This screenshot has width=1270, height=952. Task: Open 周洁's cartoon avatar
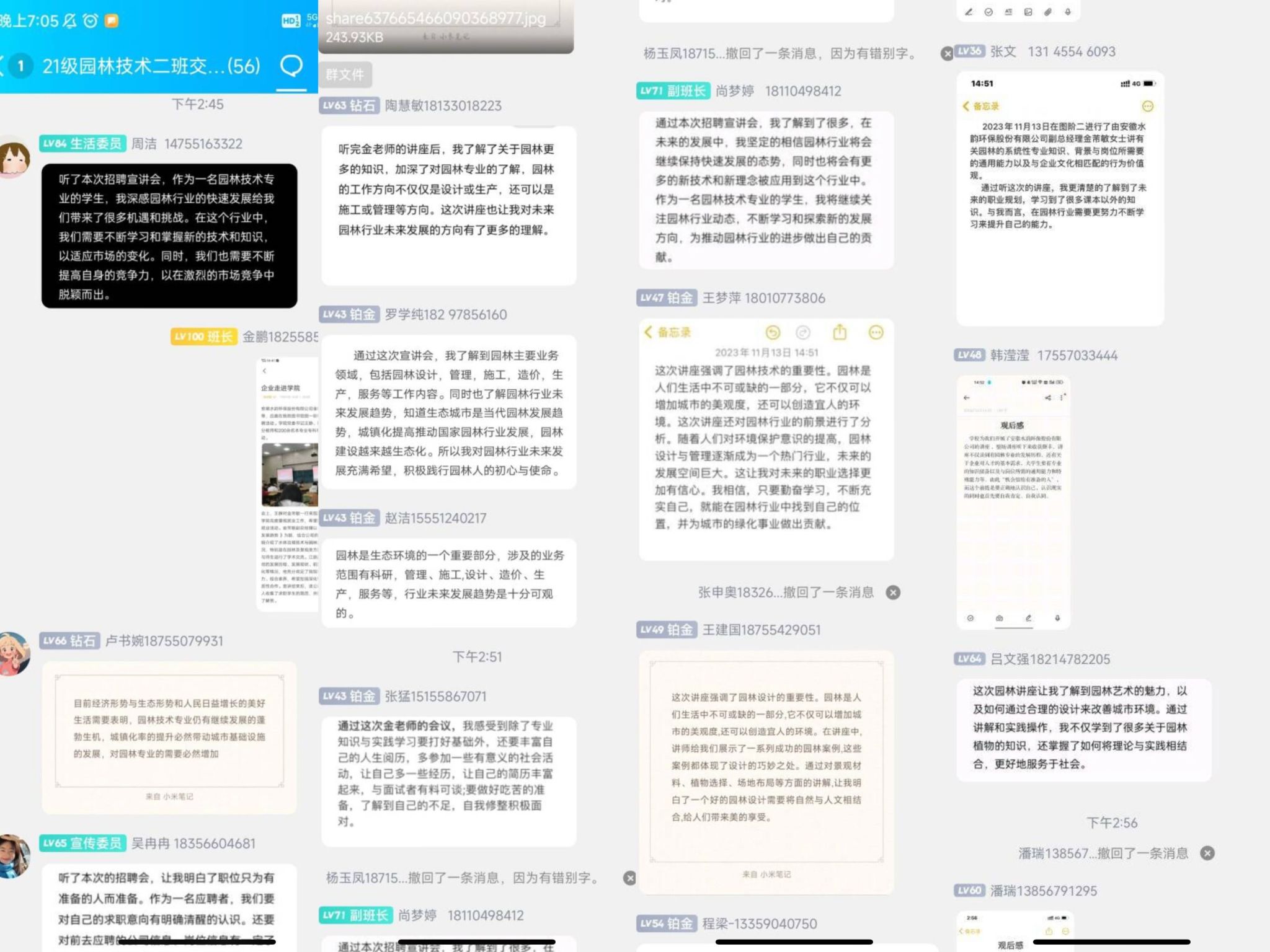pos(14,157)
